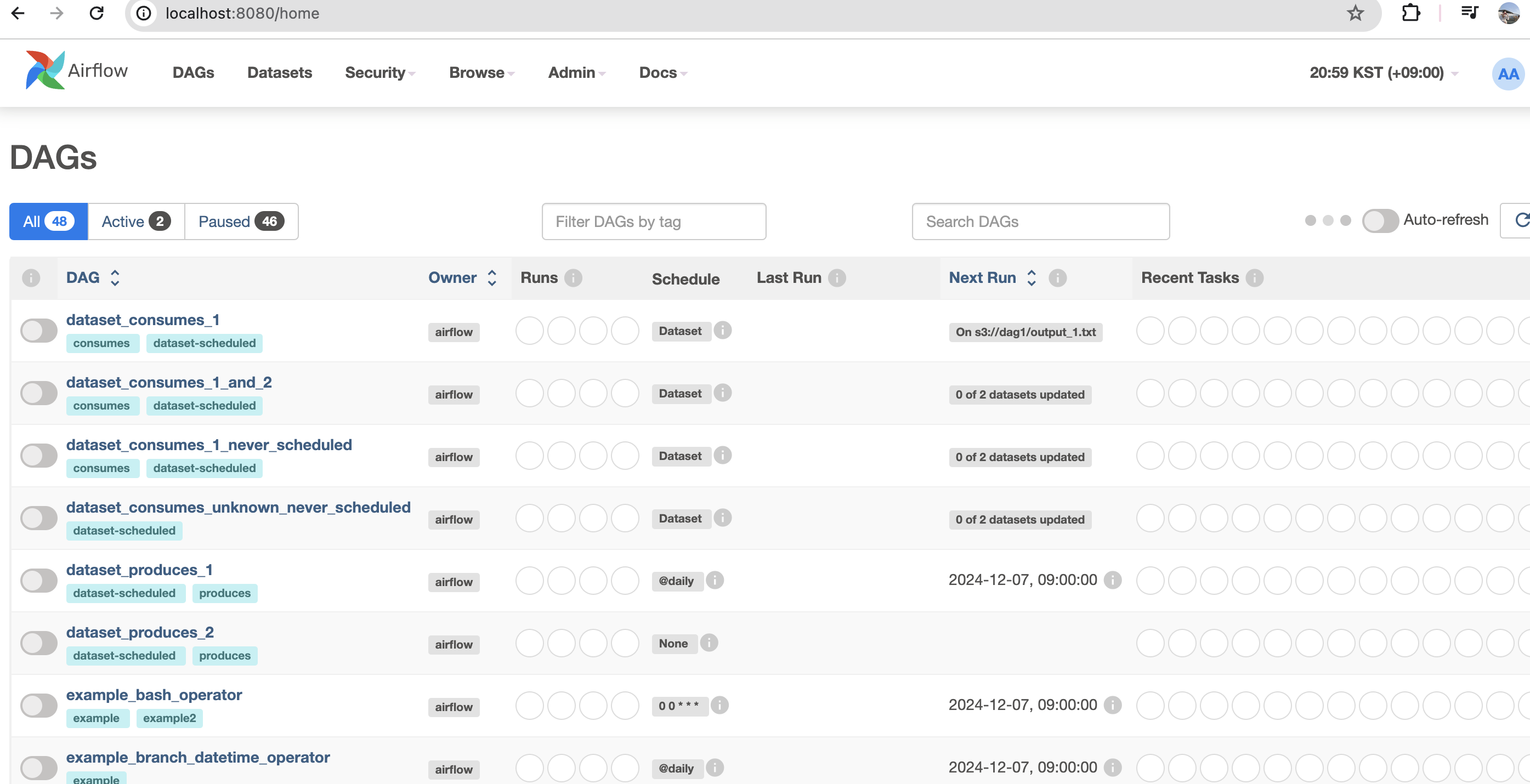Click schedule info icon for dataset_consumes_1
Viewport: 1530px width, 784px height.
click(x=722, y=330)
